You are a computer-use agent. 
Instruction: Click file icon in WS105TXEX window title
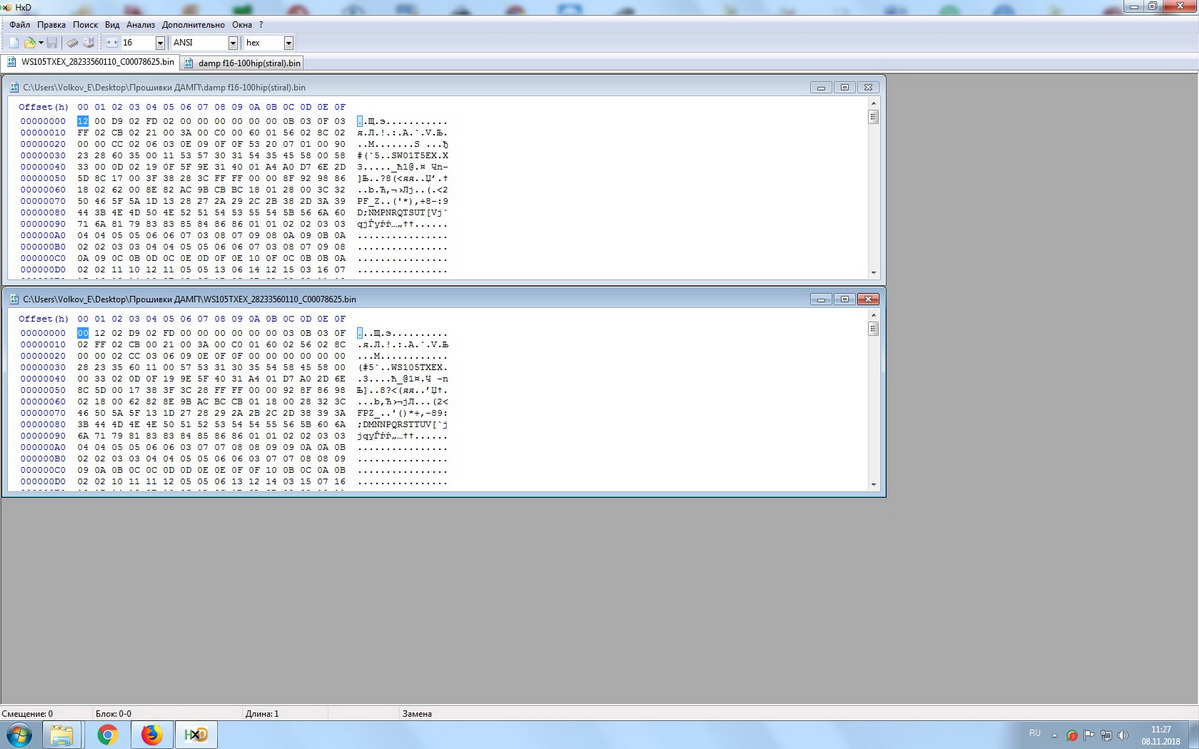coord(14,299)
